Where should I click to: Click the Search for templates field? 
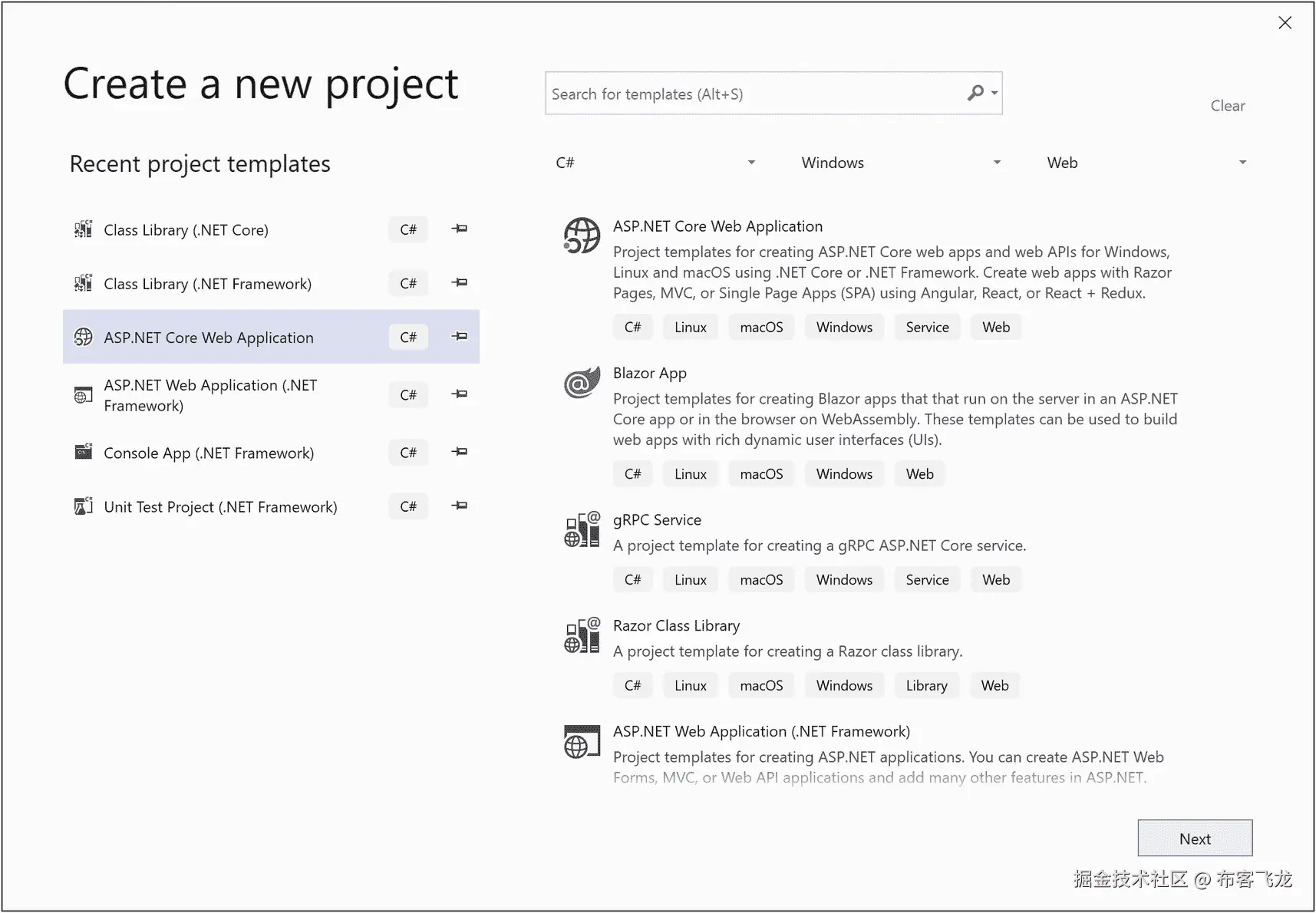756,94
